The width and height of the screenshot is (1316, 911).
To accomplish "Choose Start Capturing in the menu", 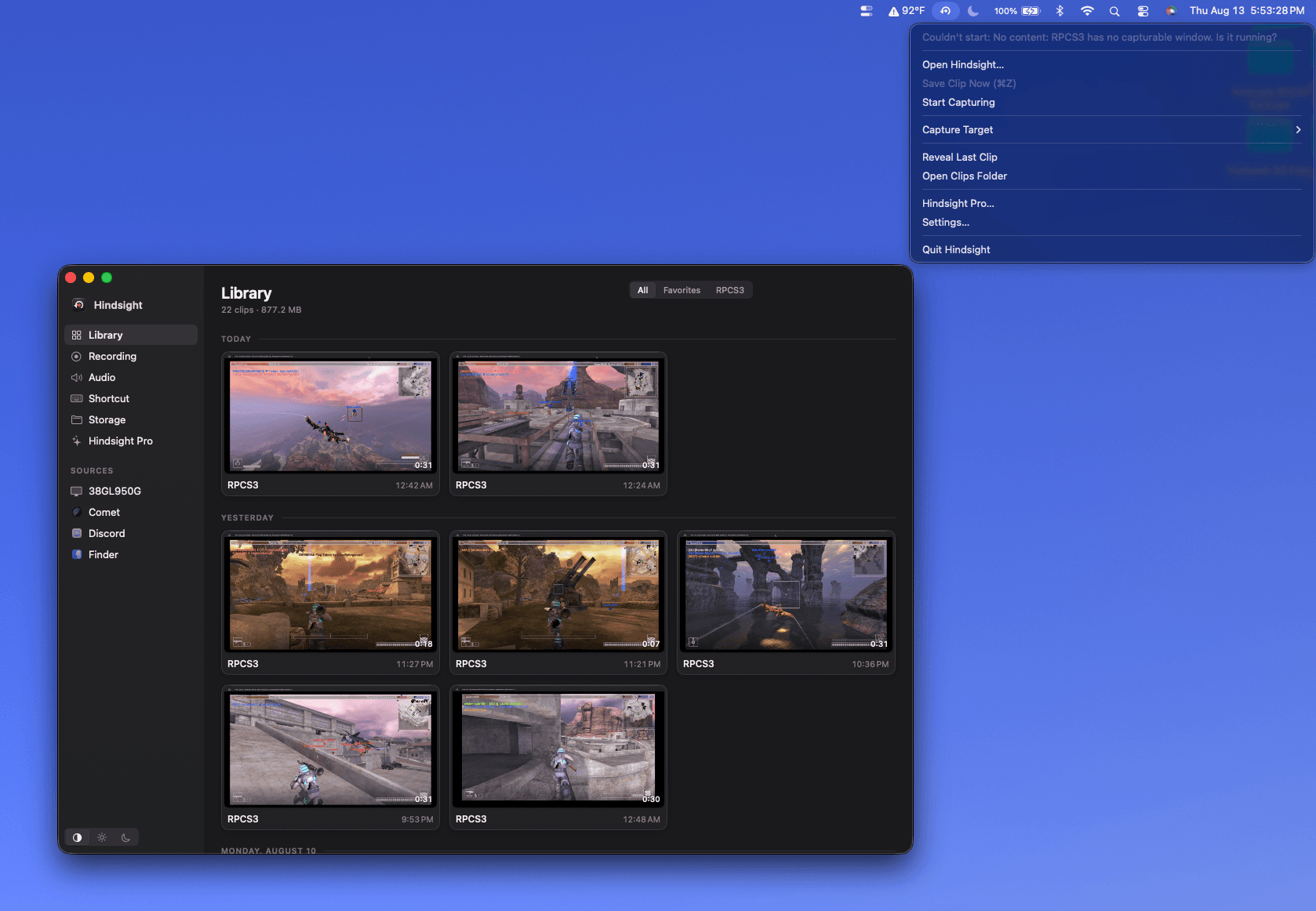I will (1111, 103).
